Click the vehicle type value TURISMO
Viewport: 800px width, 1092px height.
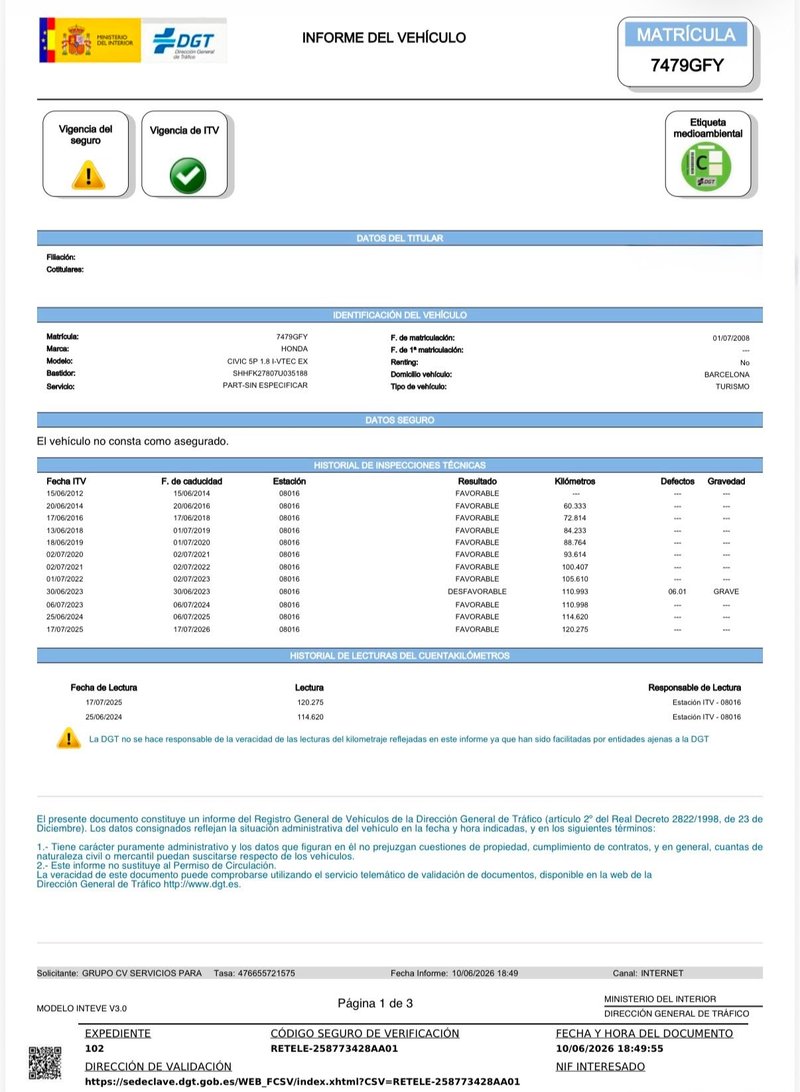tap(732, 387)
